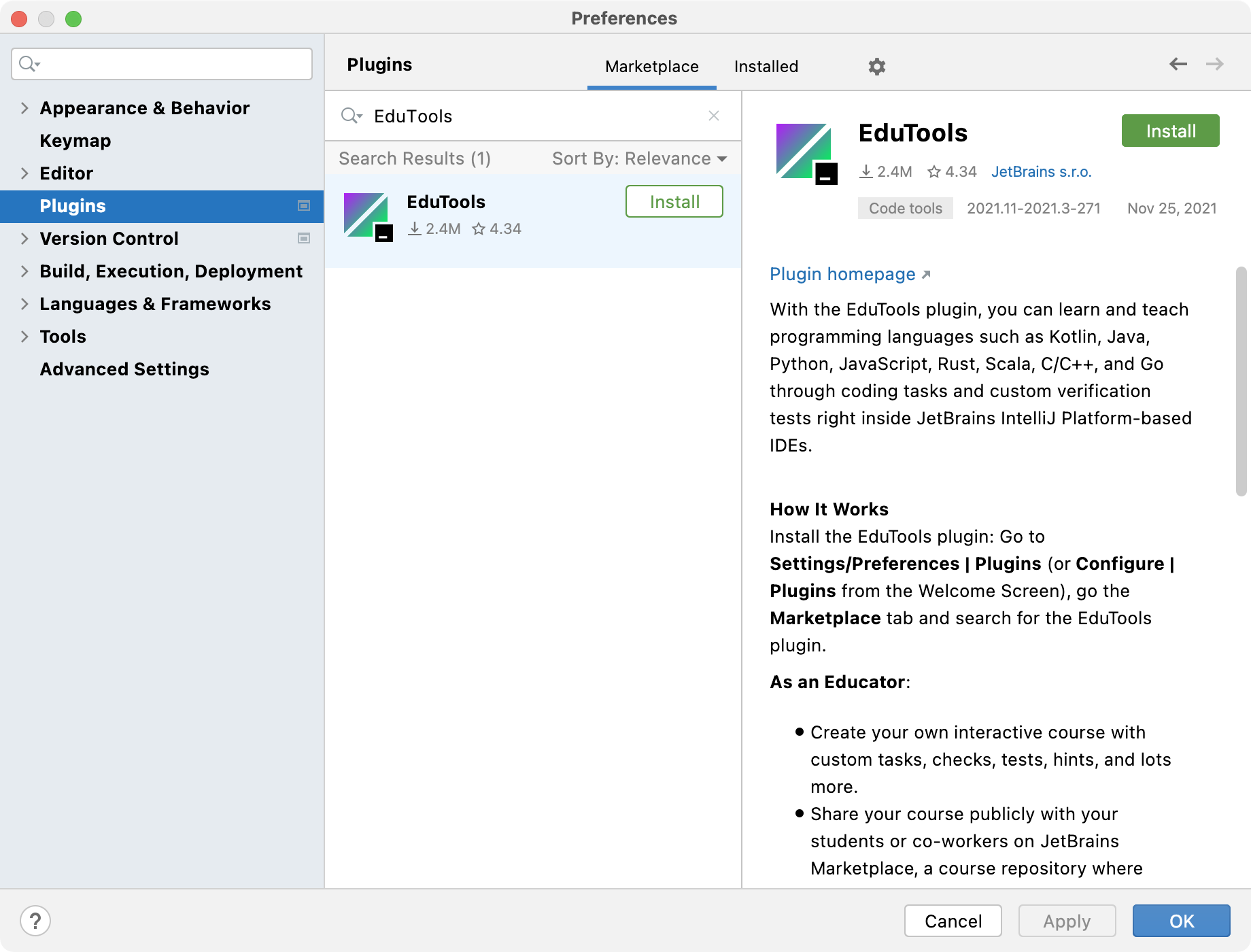Expand the Tools settings section
The image size is (1251, 952).
(24, 337)
